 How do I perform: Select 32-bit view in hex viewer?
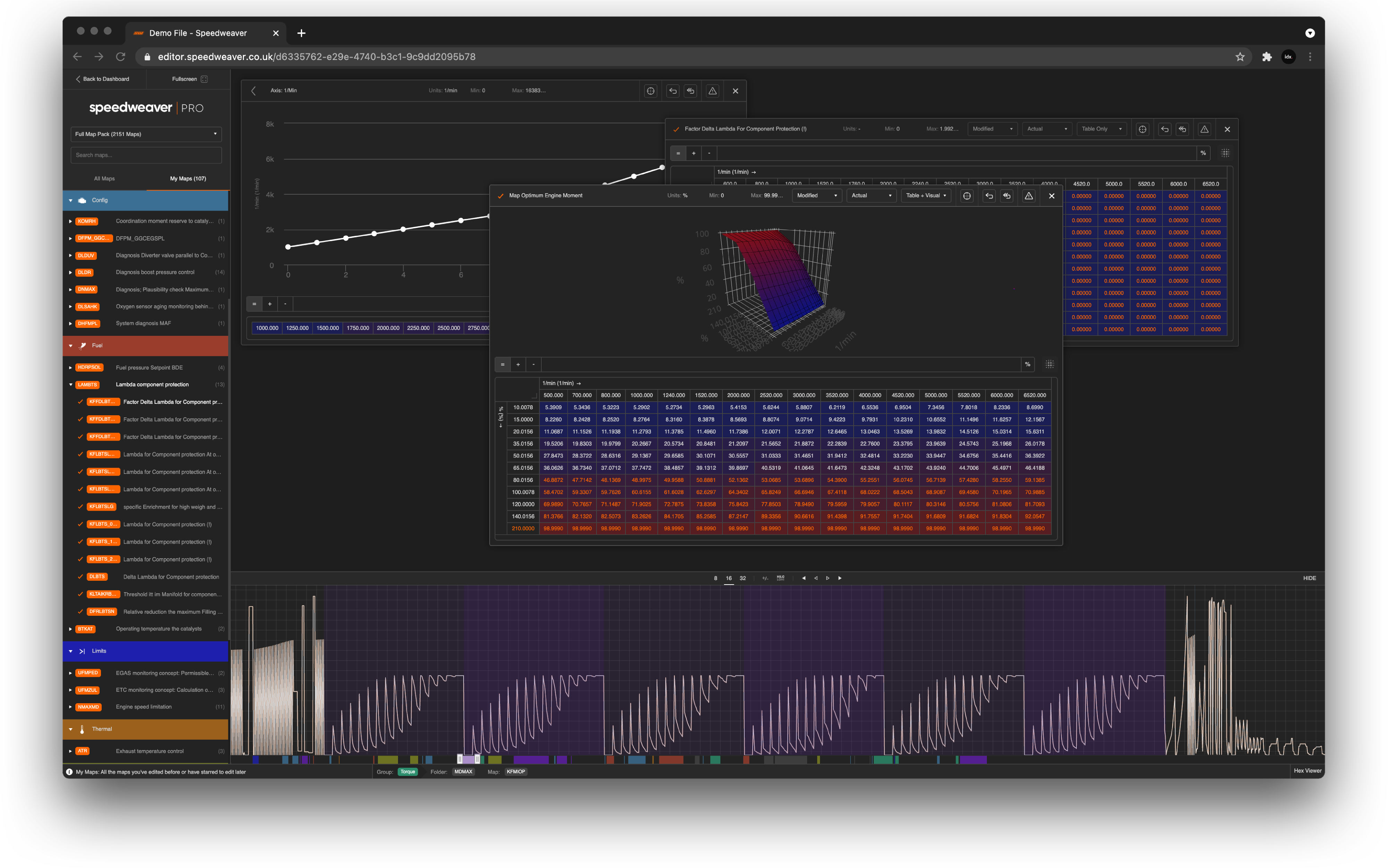click(742, 578)
